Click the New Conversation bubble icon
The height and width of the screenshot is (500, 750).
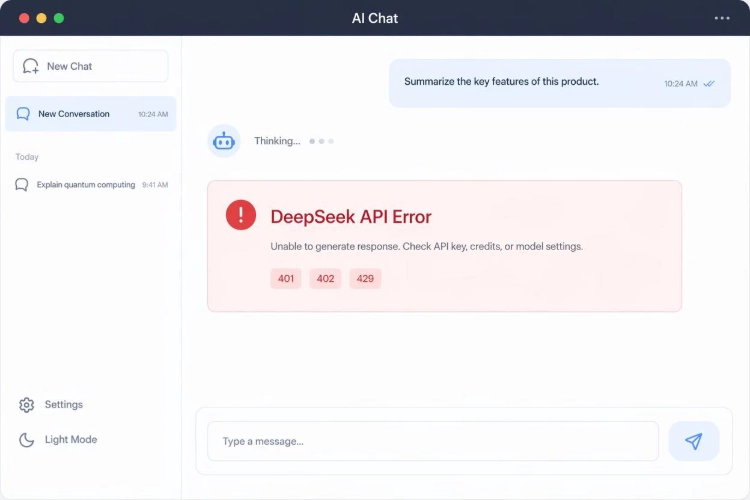[x=23, y=114]
